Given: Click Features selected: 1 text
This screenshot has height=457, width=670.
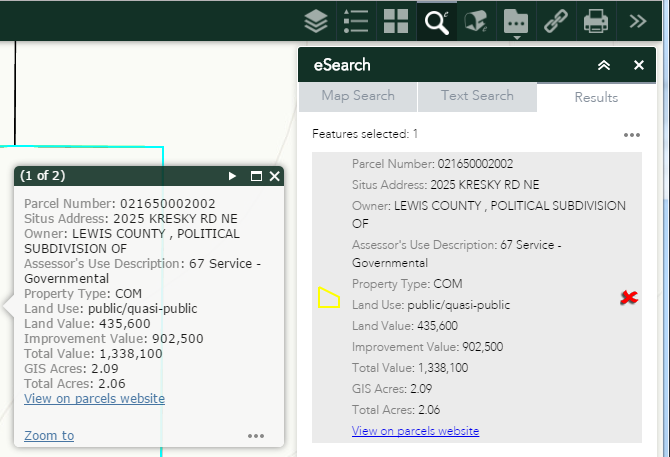Looking at the screenshot, I should pos(365,134).
